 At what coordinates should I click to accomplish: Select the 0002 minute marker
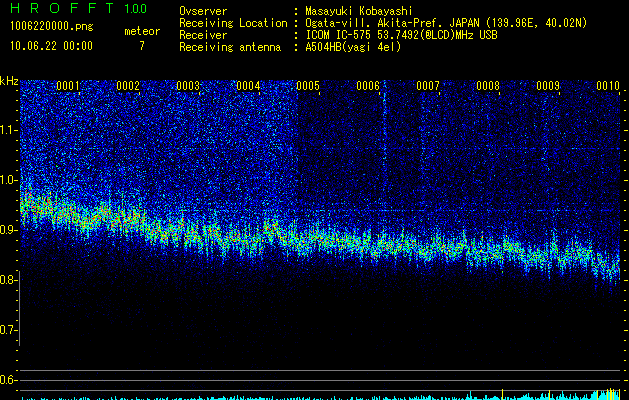click(x=128, y=86)
